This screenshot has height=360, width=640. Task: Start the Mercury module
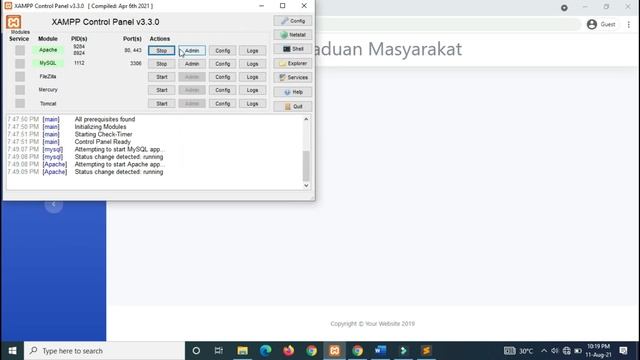(x=162, y=90)
